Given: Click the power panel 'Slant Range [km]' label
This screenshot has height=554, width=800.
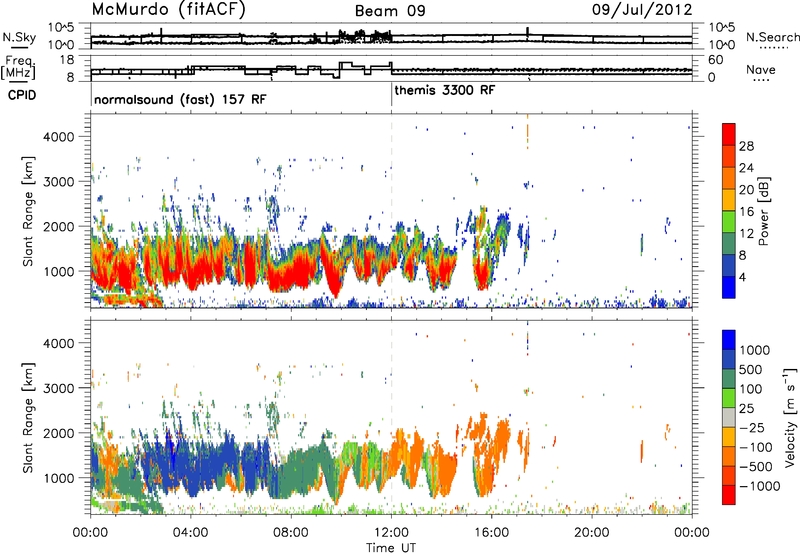Looking at the screenshot, I should click(x=28, y=211).
